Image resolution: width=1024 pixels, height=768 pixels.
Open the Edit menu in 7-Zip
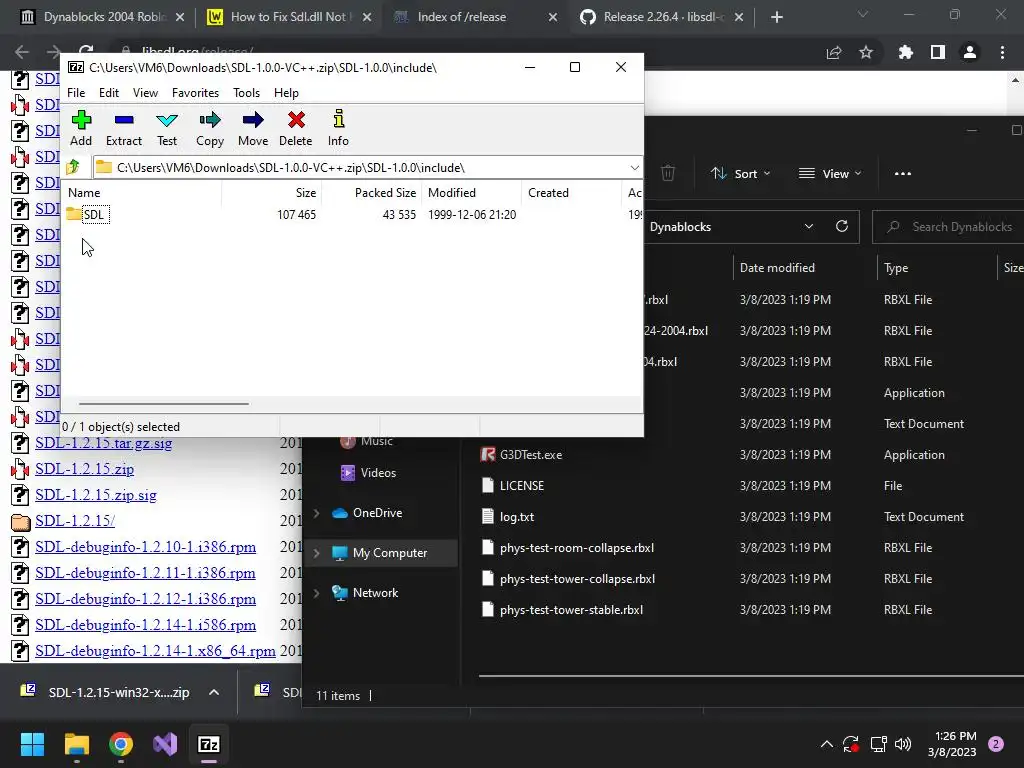(x=108, y=93)
